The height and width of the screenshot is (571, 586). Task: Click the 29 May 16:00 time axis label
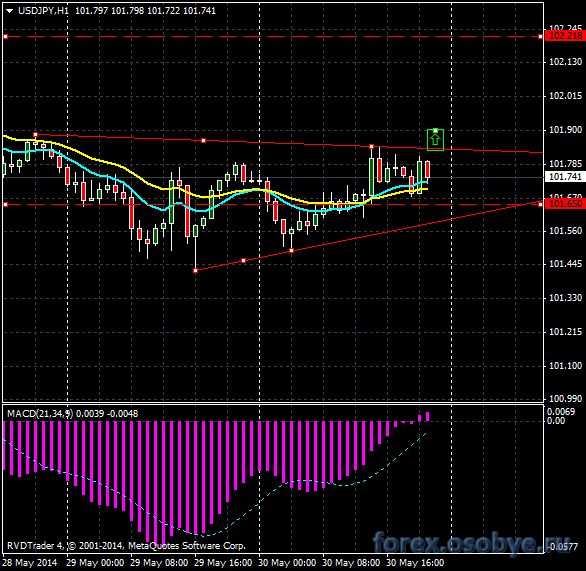(223, 562)
